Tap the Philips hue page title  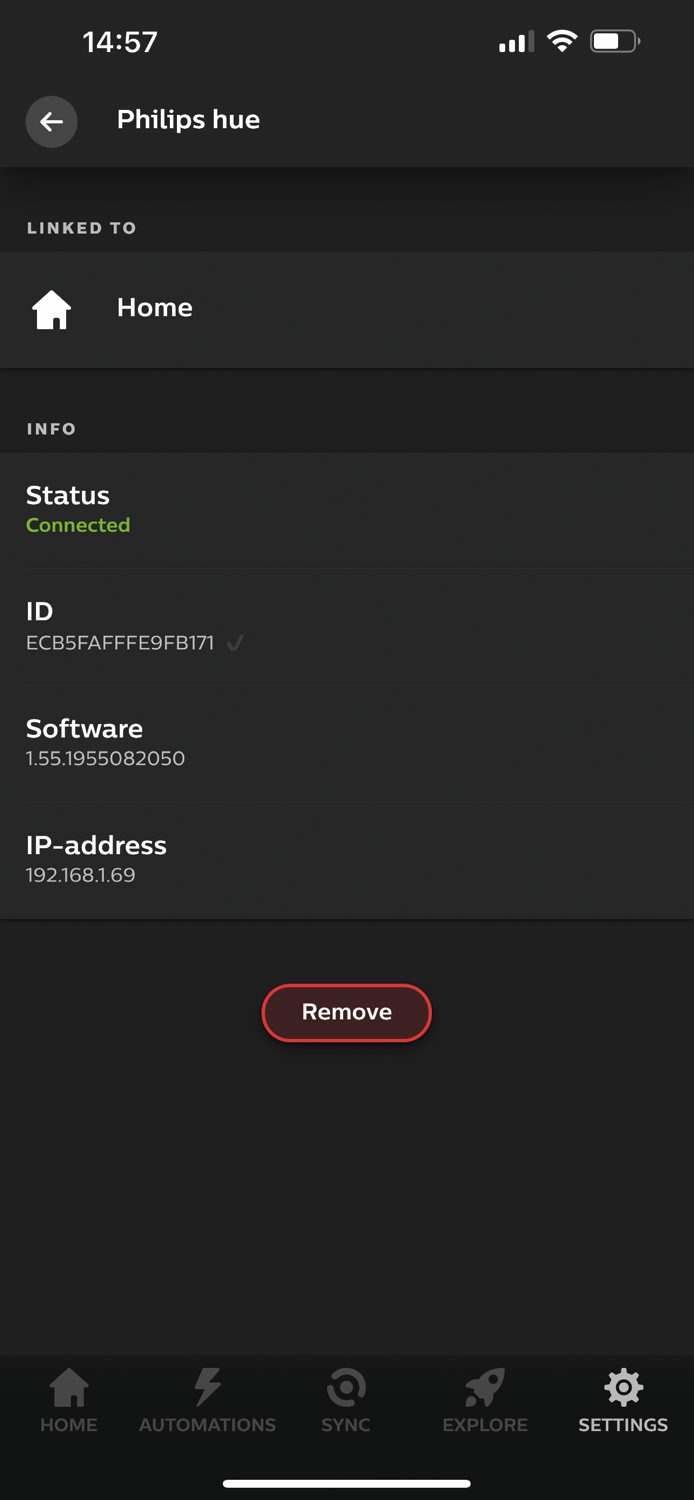pos(188,120)
